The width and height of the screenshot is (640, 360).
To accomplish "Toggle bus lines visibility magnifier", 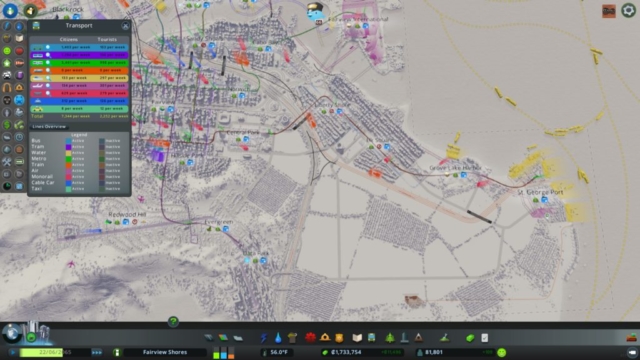I will coord(48,47).
